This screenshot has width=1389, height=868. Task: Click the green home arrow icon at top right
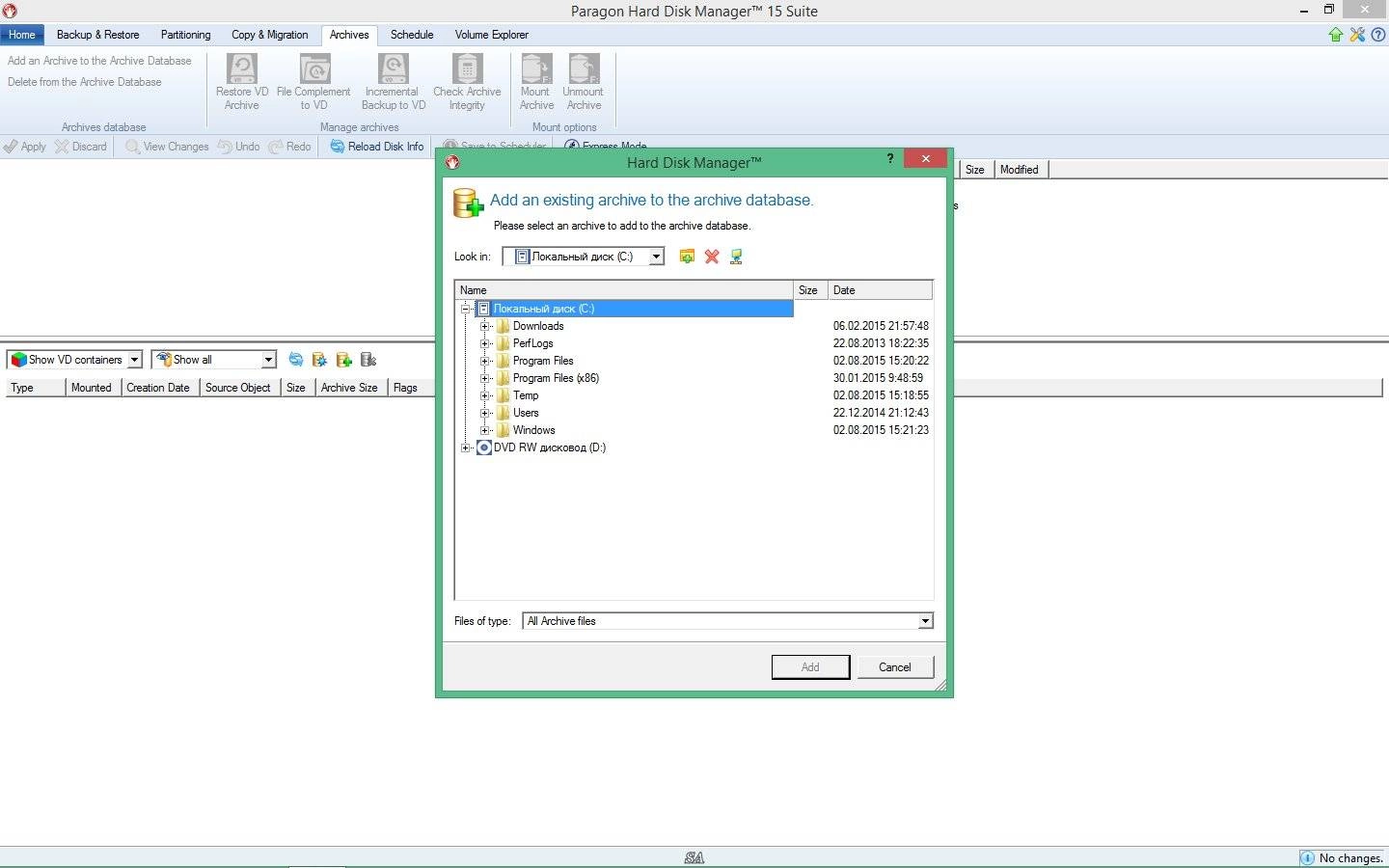1336,35
